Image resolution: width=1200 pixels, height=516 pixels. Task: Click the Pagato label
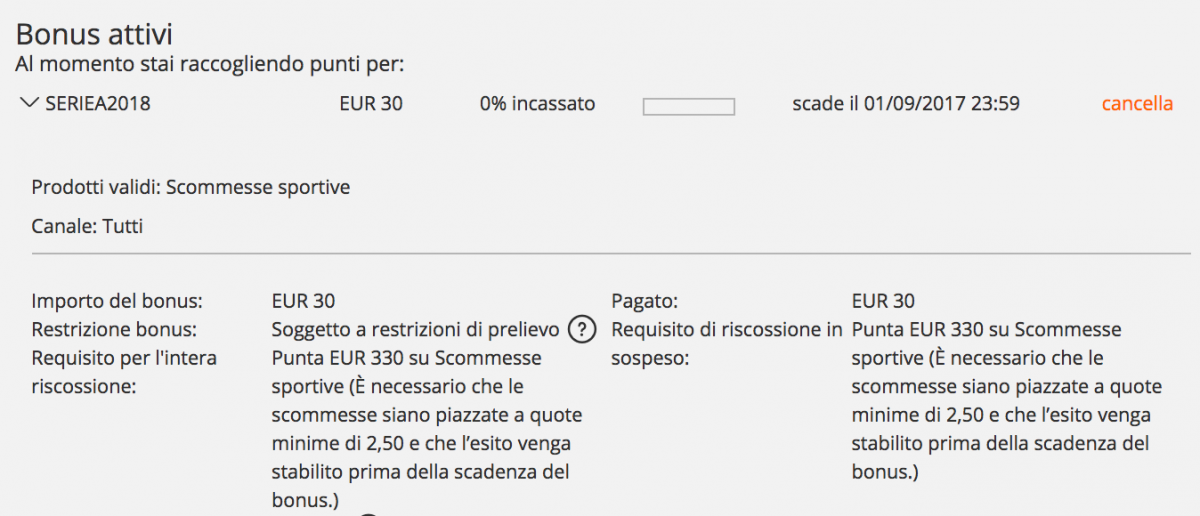[x=645, y=301]
